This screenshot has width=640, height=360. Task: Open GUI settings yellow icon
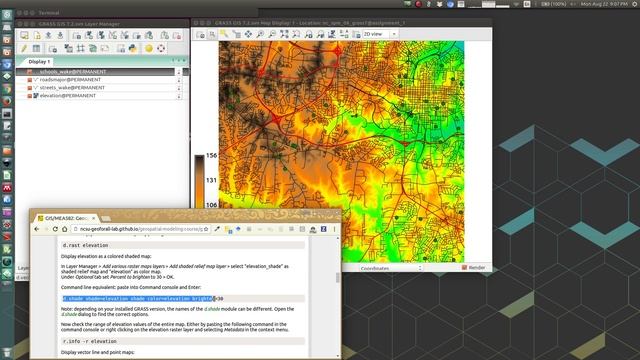(149, 48)
